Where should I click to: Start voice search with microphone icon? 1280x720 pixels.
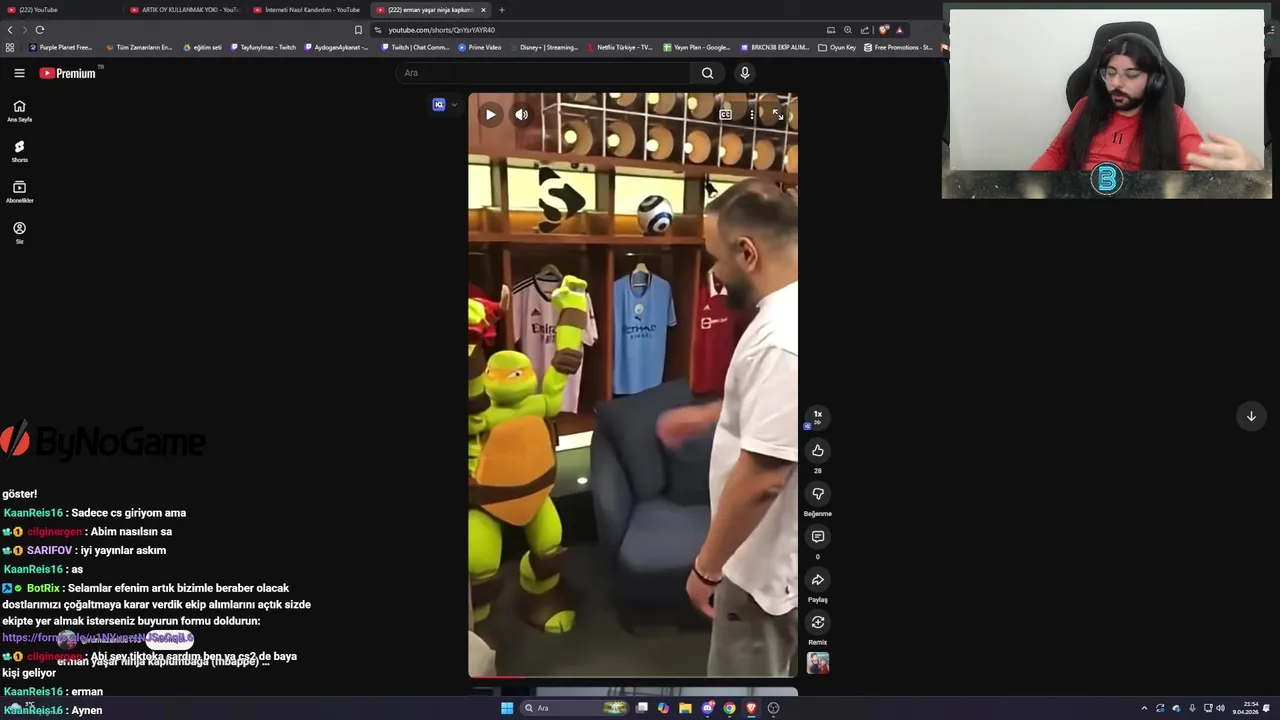coord(744,73)
